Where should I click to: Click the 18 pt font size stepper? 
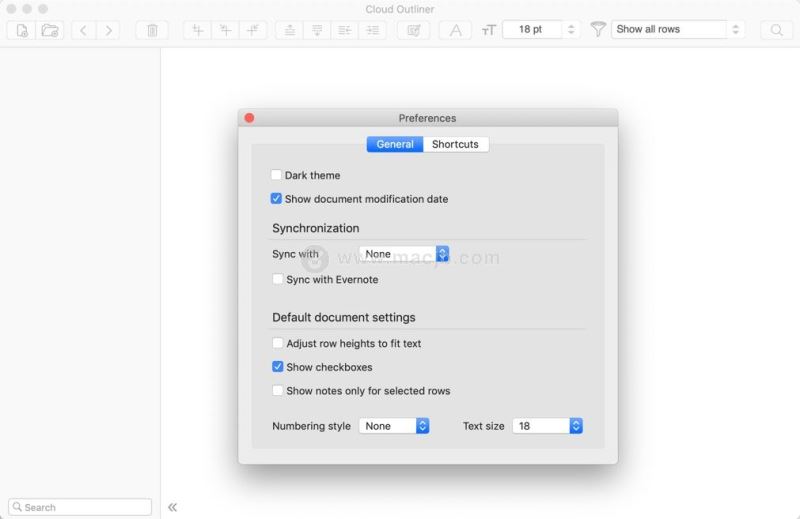[x=571, y=30]
